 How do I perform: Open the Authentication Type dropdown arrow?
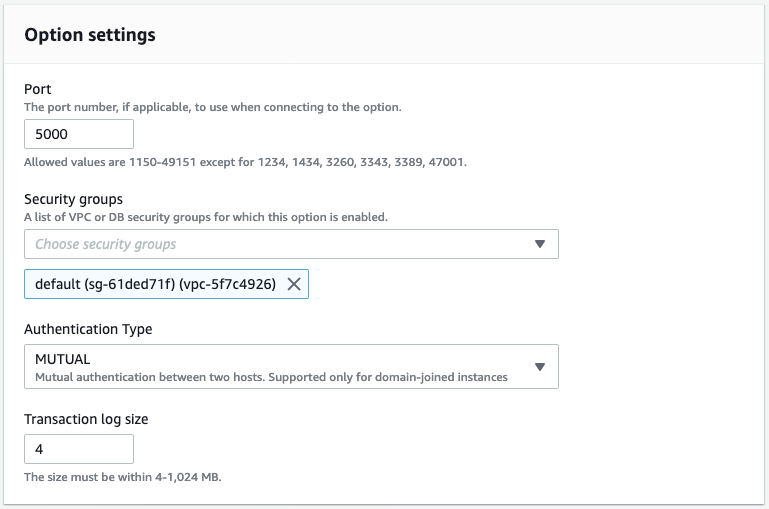pyautogui.click(x=539, y=366)
